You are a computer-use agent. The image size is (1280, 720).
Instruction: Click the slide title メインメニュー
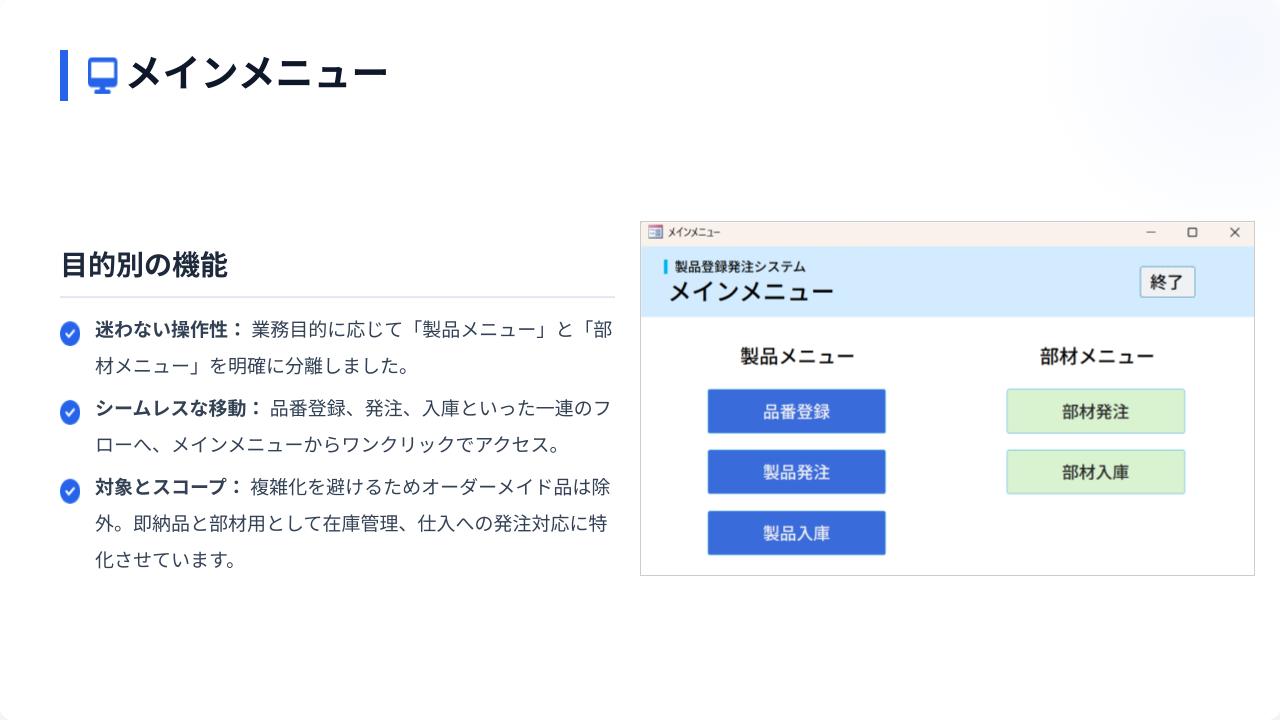(x=256, y=74)
